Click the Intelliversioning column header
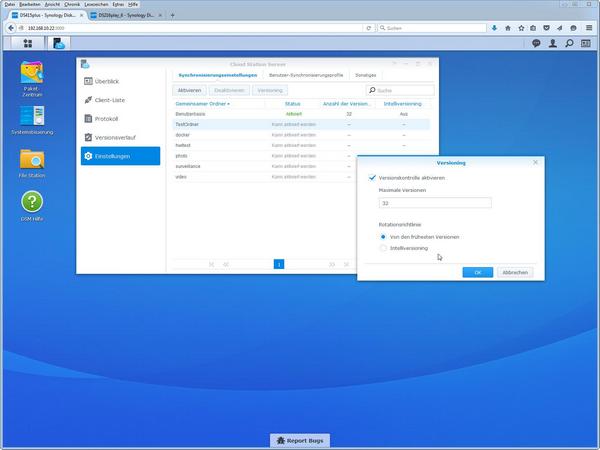Viewport: 600px width, 450px height. click(x=403, y=104)
